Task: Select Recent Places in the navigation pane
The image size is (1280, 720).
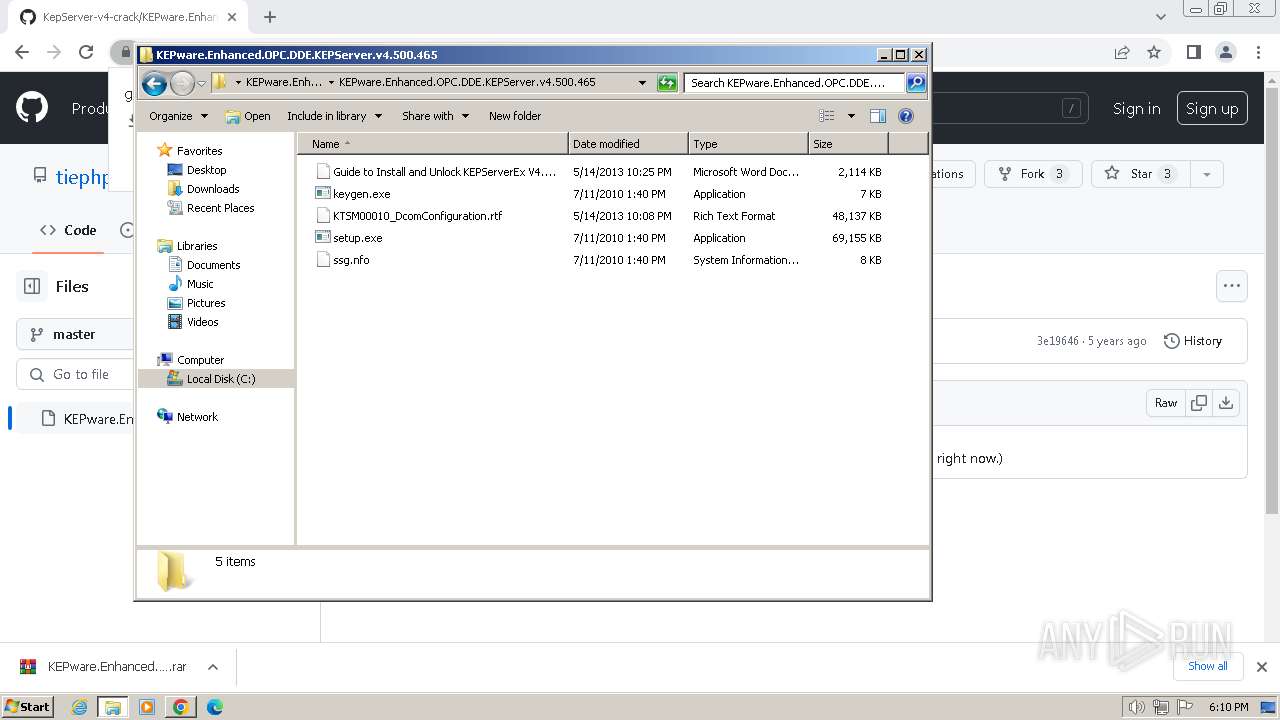Action: (x=220, y=208)
